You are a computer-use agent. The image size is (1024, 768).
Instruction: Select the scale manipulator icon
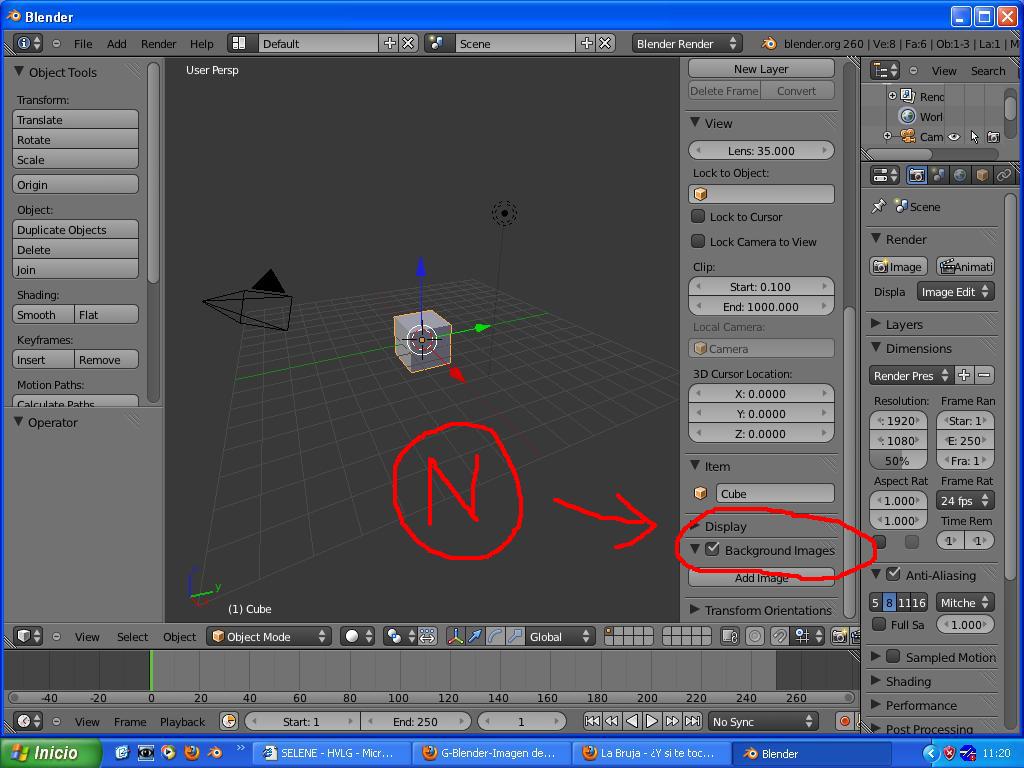pyautogui.click(x=515, y=636)
